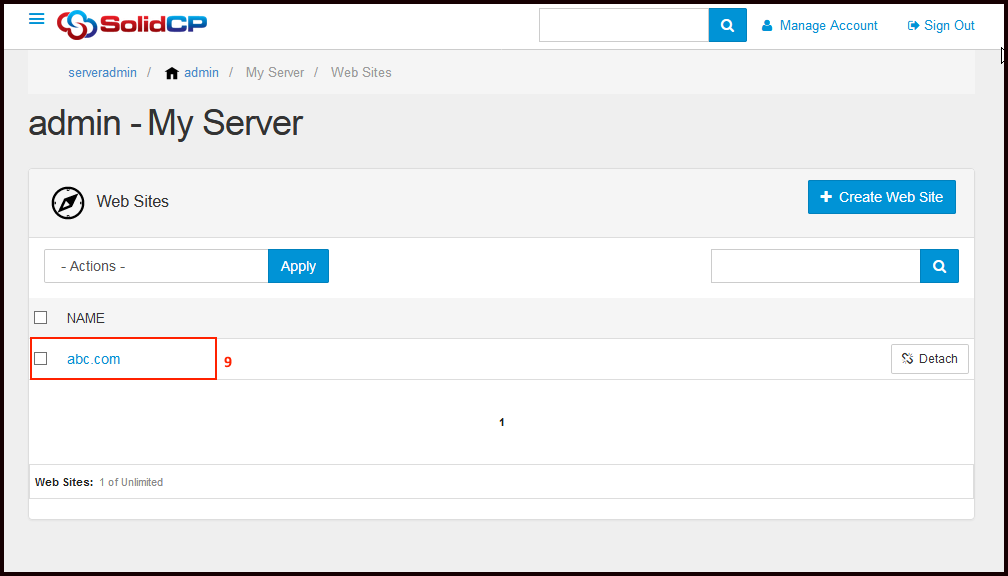Toggle the select-all checkbox in NAME header
This screenshot has width=1008, height=576.
pos(41,318)
